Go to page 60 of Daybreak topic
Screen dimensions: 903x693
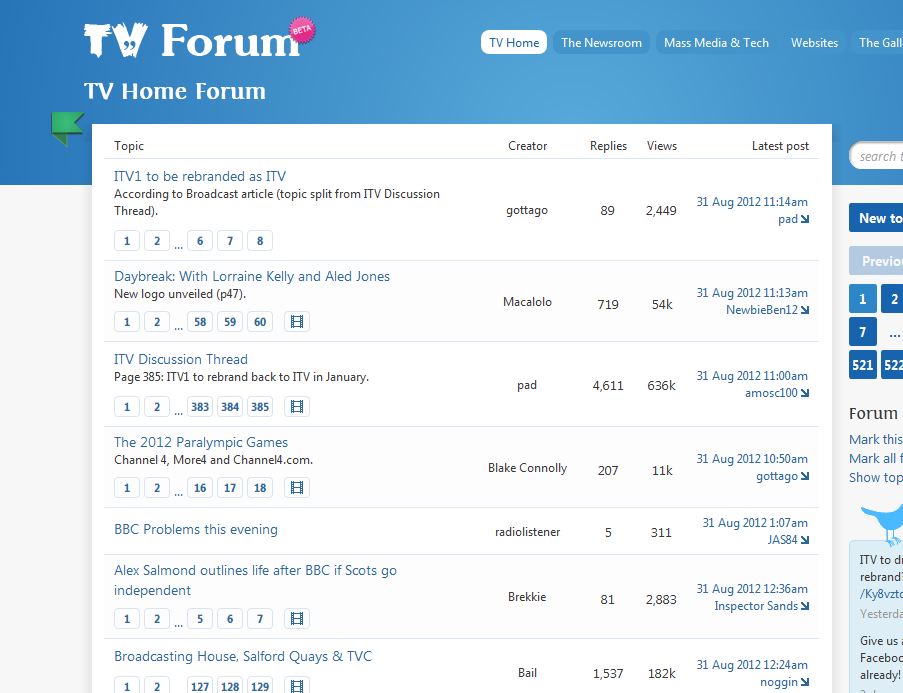coord(260,321)
